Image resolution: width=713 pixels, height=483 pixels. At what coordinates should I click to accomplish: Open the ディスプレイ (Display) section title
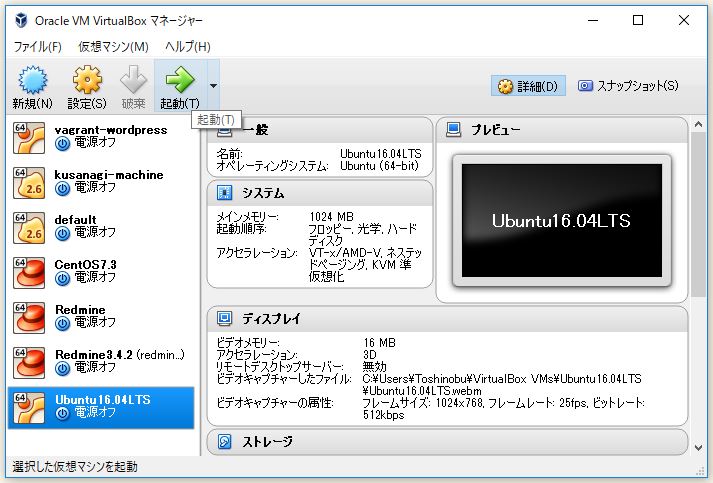tap(271, 319)
